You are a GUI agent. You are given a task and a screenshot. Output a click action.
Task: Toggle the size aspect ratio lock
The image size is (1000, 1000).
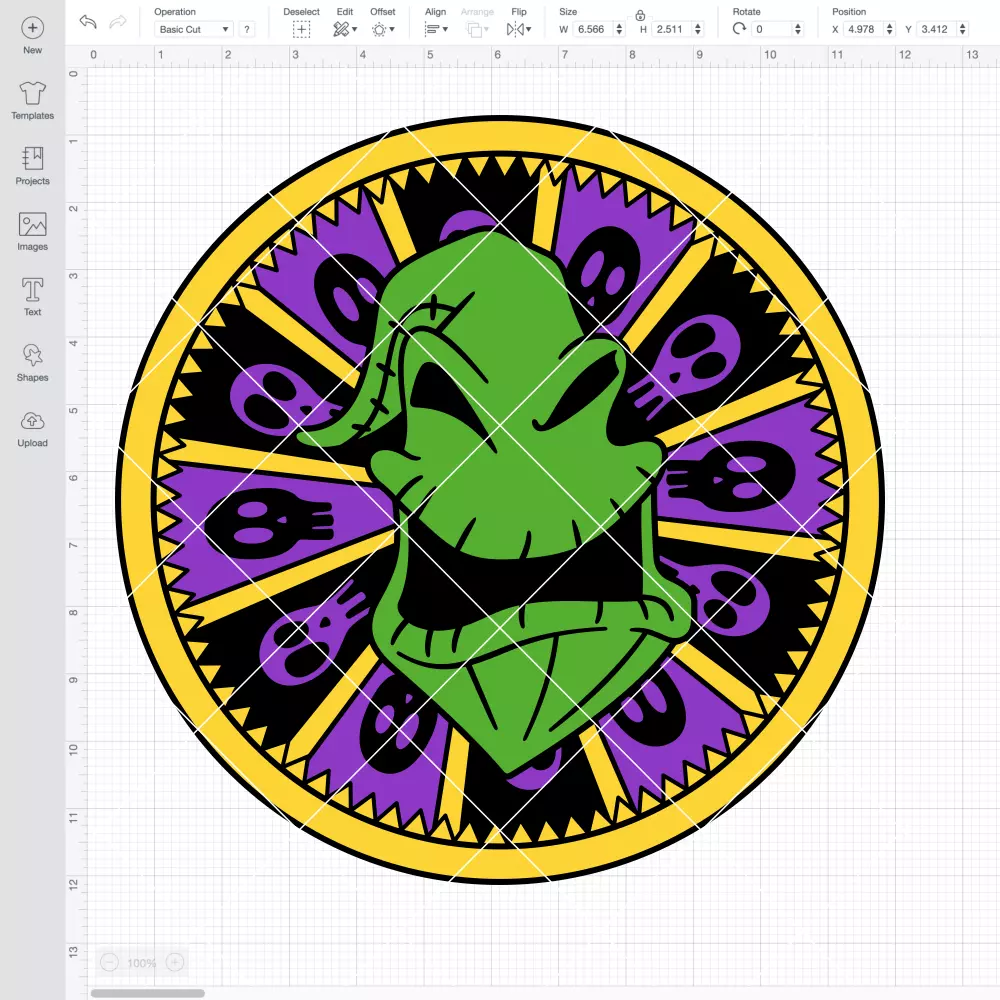pyautogui.click(x=640, y=15)
